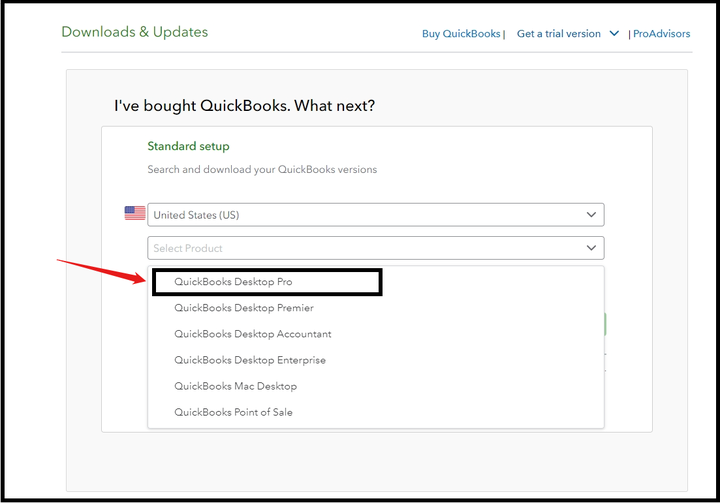Click the "I've bought QuickBooks" heading
This screenshot has width=720, height=503.
pyautogui.click(x=245, y=106)
